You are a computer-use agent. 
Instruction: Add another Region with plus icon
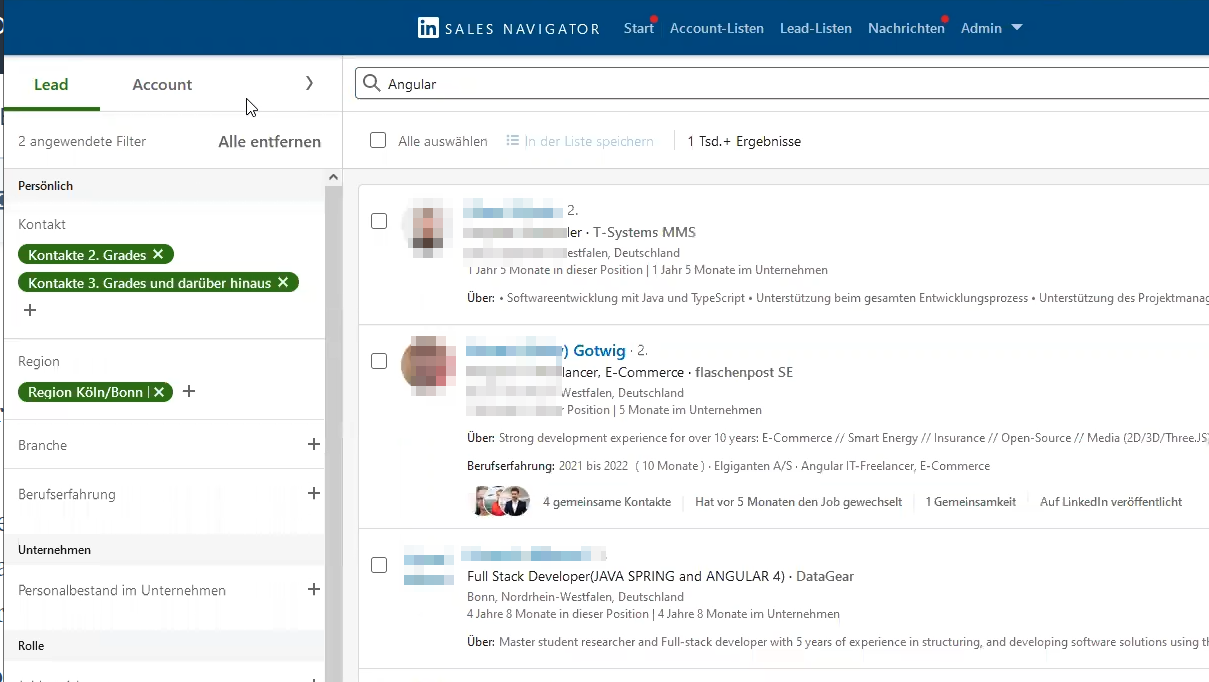[189, 391]
